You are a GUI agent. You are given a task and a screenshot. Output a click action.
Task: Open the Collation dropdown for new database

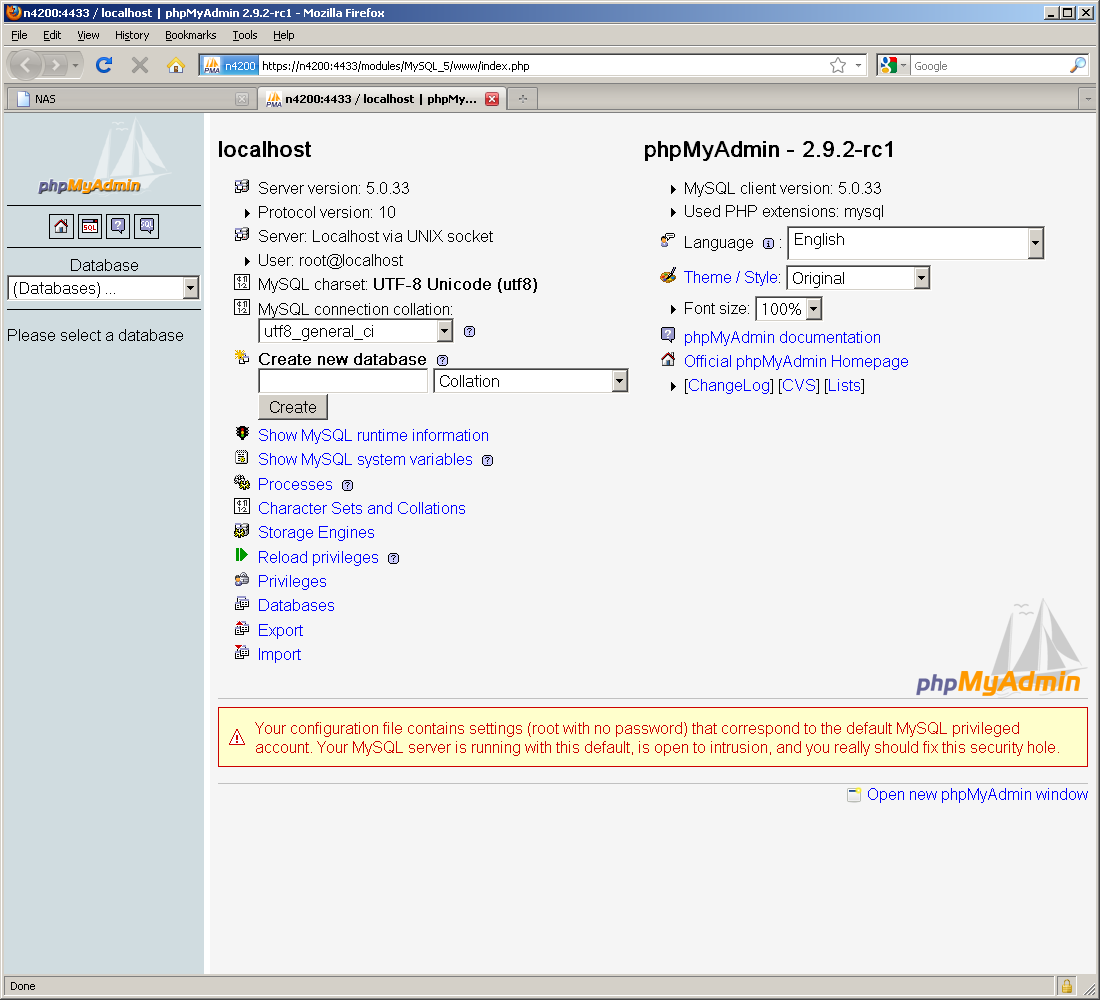pos(530,381)
